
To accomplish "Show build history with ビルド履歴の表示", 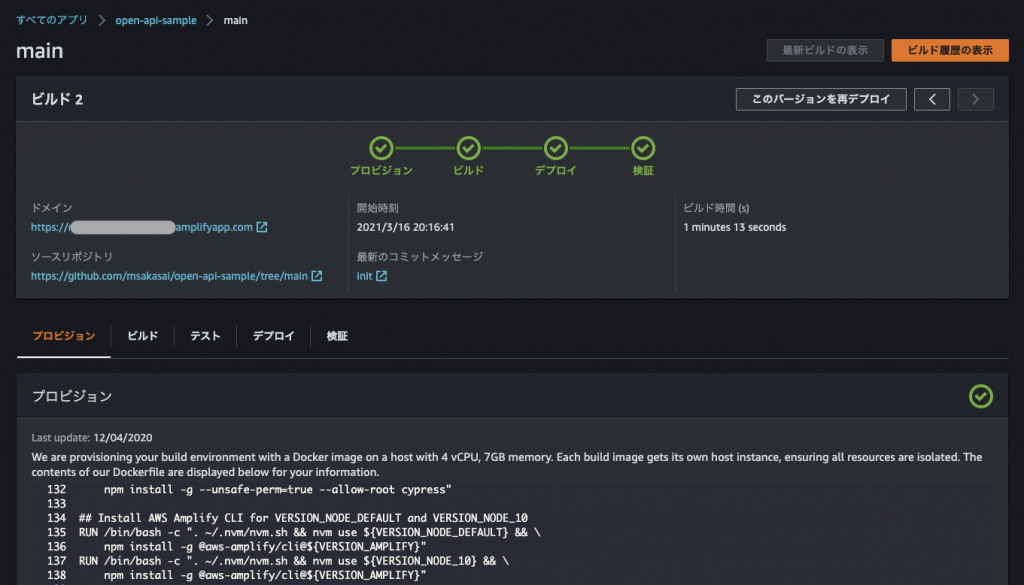I will [x=950, y=50].
